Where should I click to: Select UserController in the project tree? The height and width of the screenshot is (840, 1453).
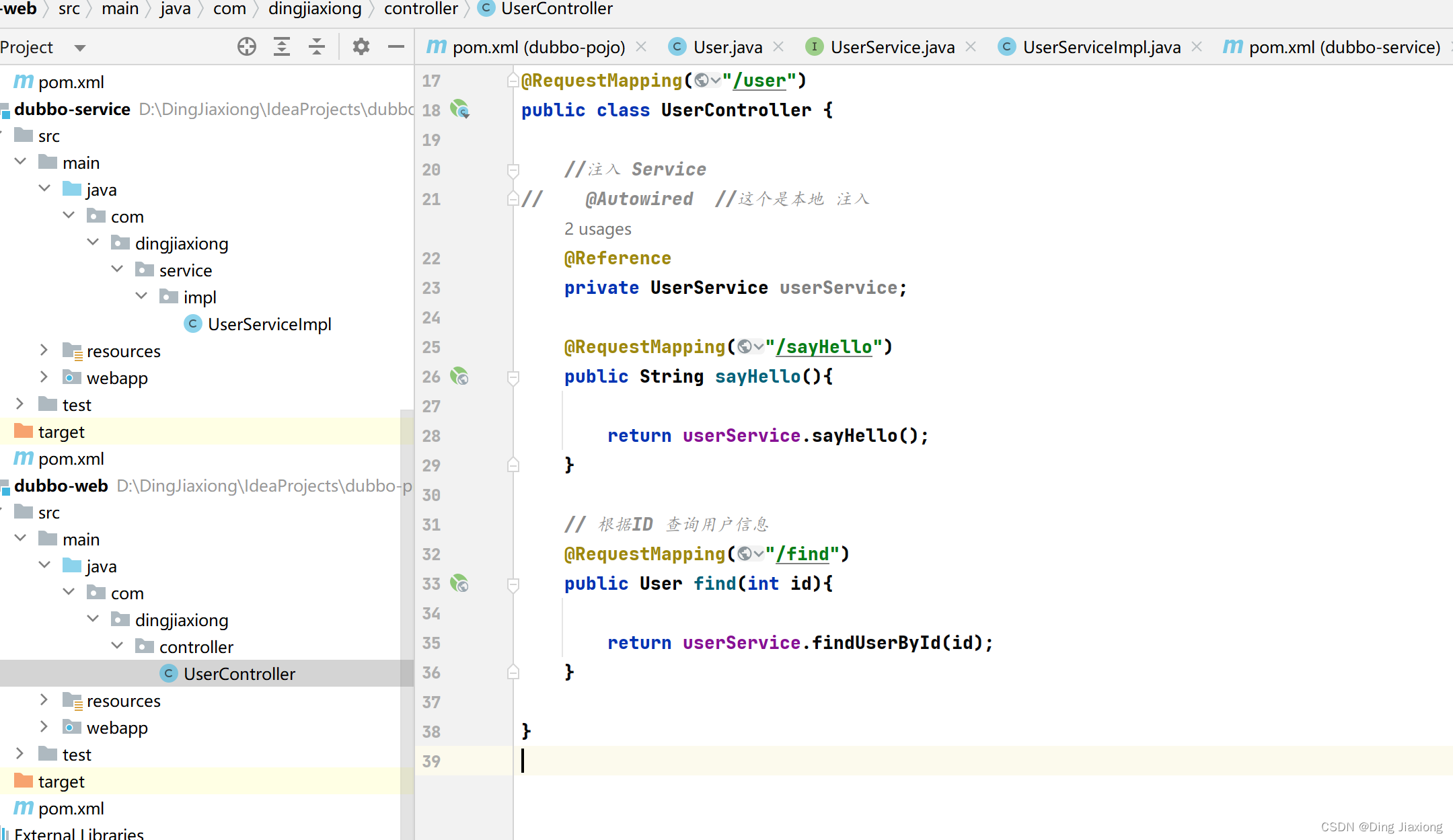(x=239, y=674)
